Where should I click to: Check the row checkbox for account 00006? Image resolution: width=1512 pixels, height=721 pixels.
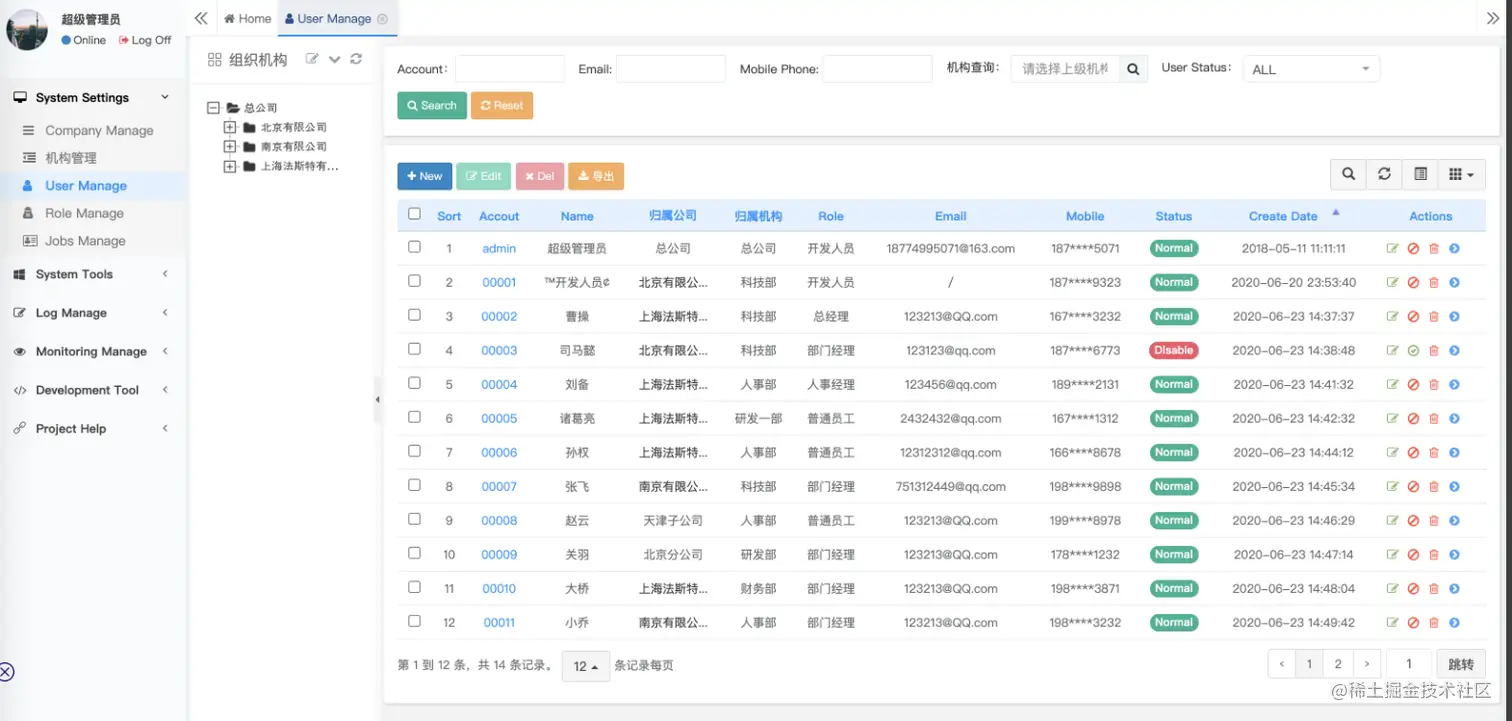[x=414, y=451]
